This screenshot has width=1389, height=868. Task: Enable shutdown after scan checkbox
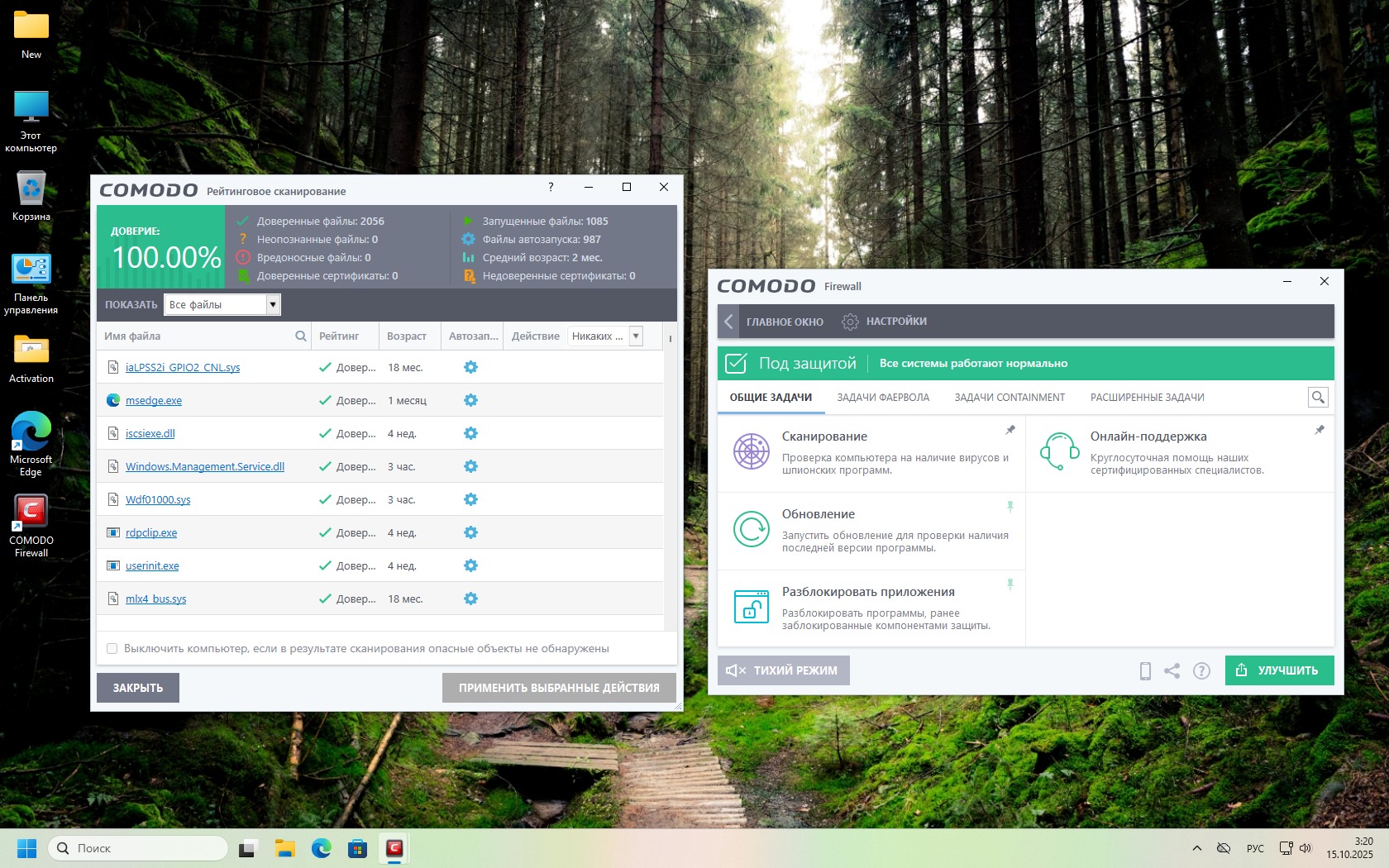(112, 649)
